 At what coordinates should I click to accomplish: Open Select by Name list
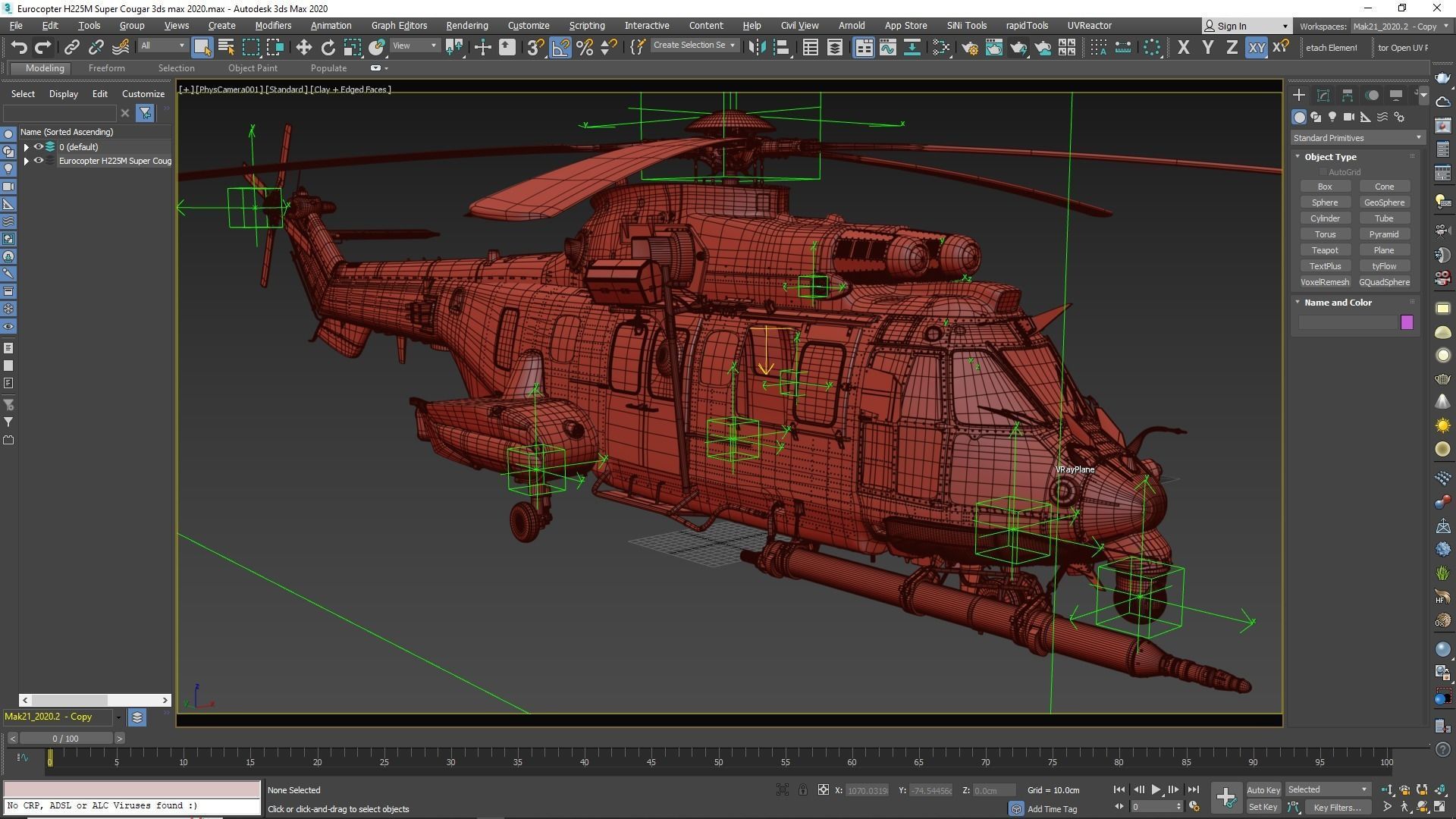[226, 47]
